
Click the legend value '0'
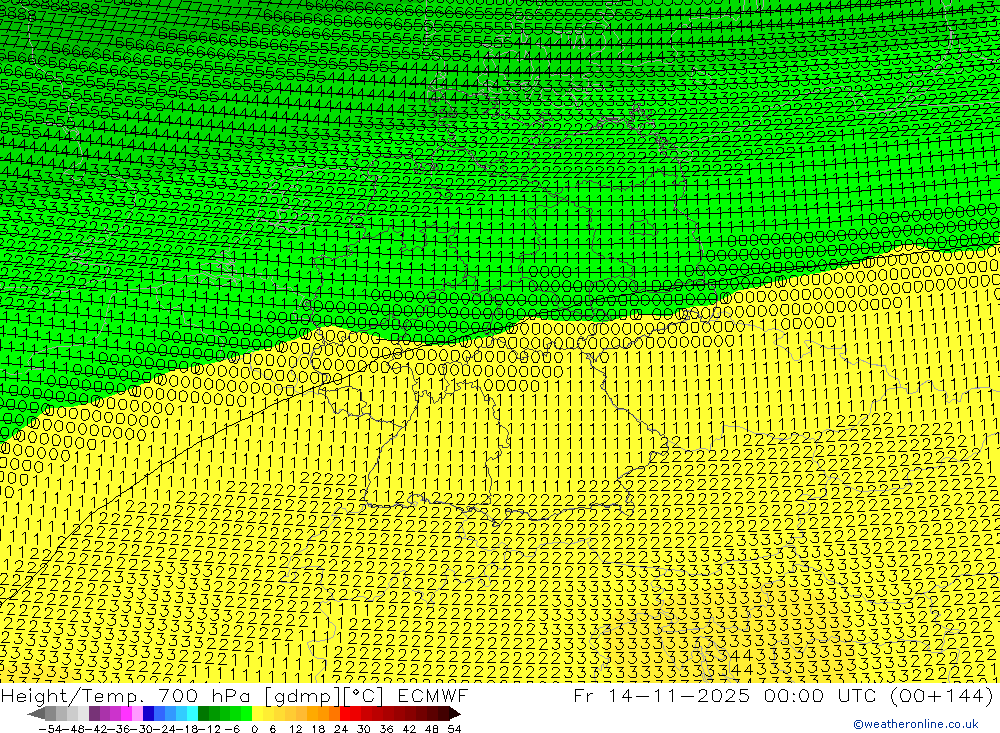point(254,729)
